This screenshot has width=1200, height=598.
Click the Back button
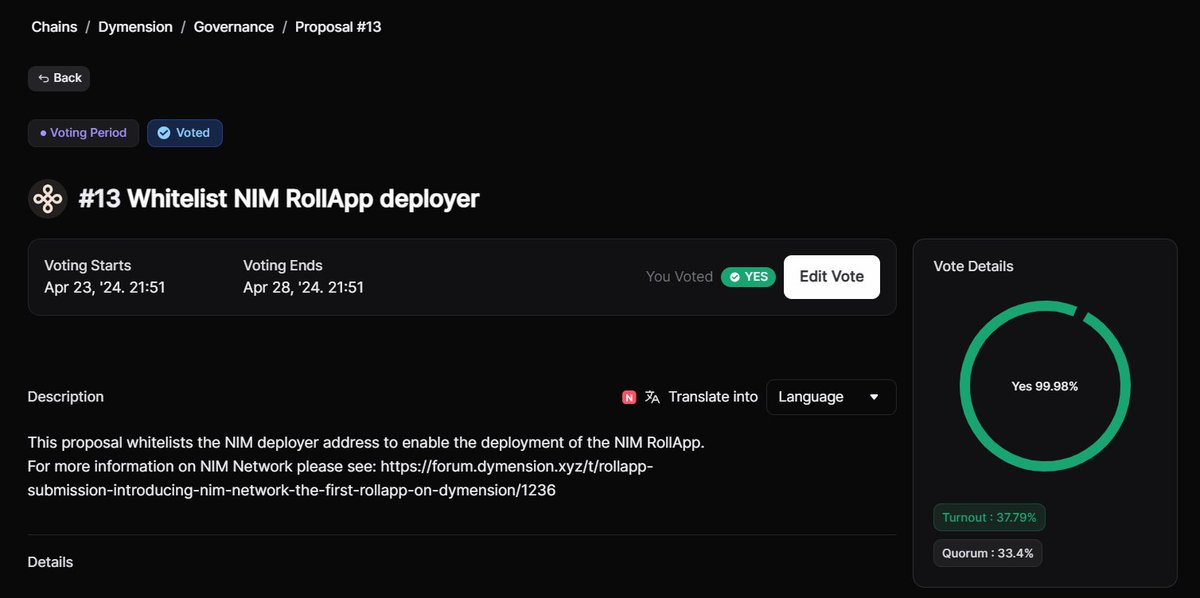(x=59, y=78)
